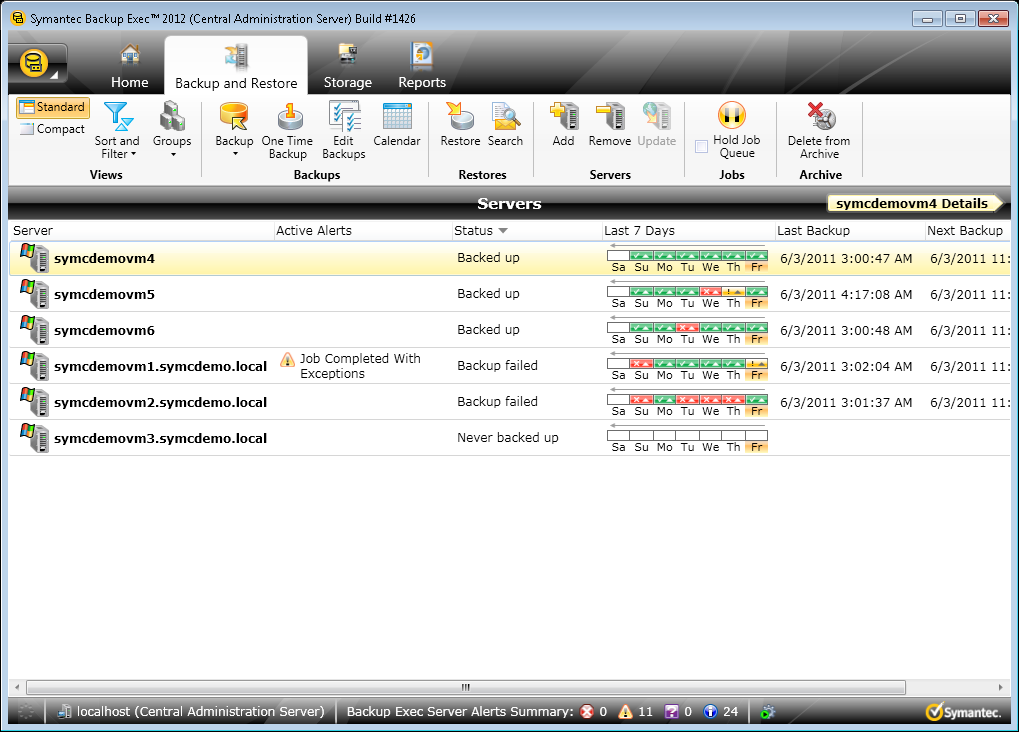
Task: Switch to Compact view
Action: coord(53,129)
